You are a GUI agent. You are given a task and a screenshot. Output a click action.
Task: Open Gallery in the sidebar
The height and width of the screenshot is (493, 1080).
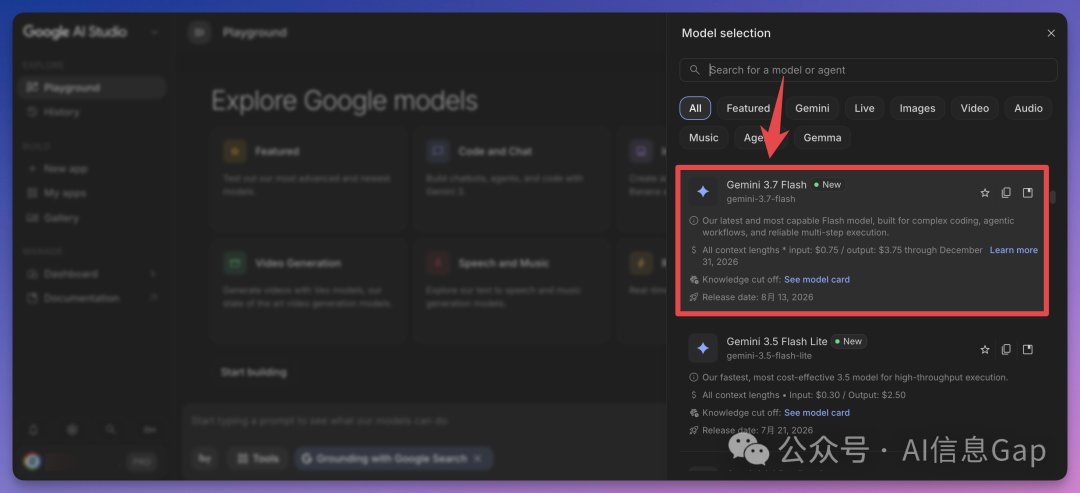pos(93,218)
